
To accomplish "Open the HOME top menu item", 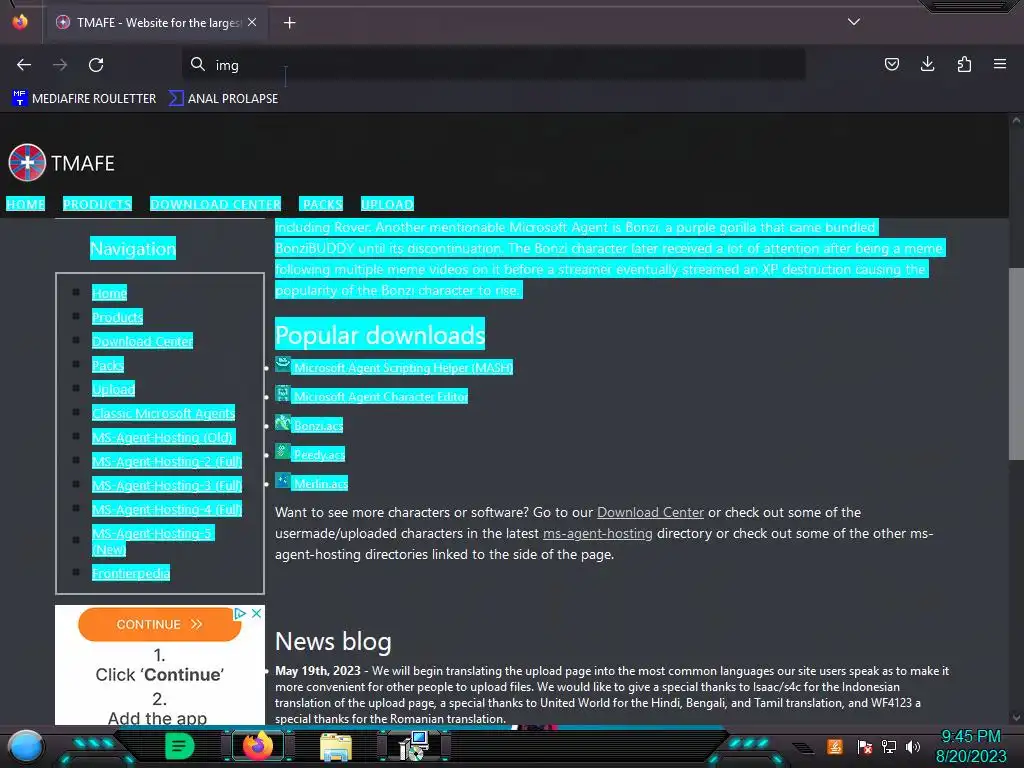I will pyautogui.click(x=25, y=204).
